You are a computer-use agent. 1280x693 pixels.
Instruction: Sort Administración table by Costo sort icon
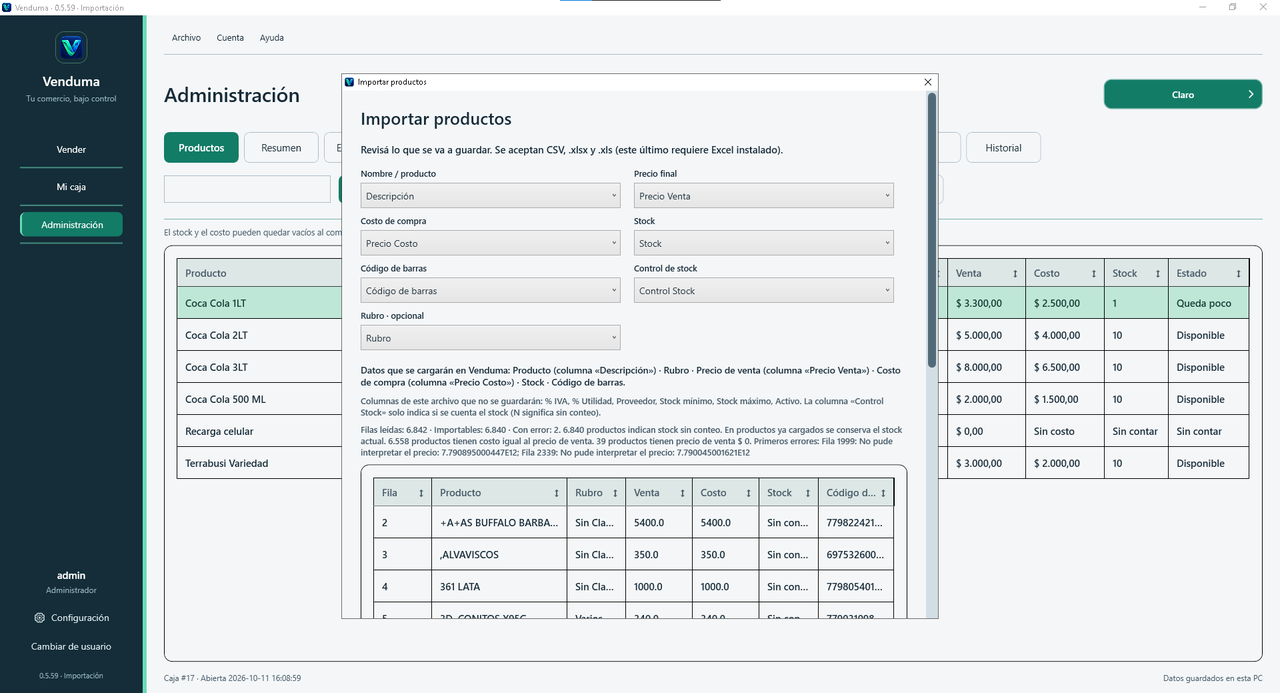[1094, 273]
